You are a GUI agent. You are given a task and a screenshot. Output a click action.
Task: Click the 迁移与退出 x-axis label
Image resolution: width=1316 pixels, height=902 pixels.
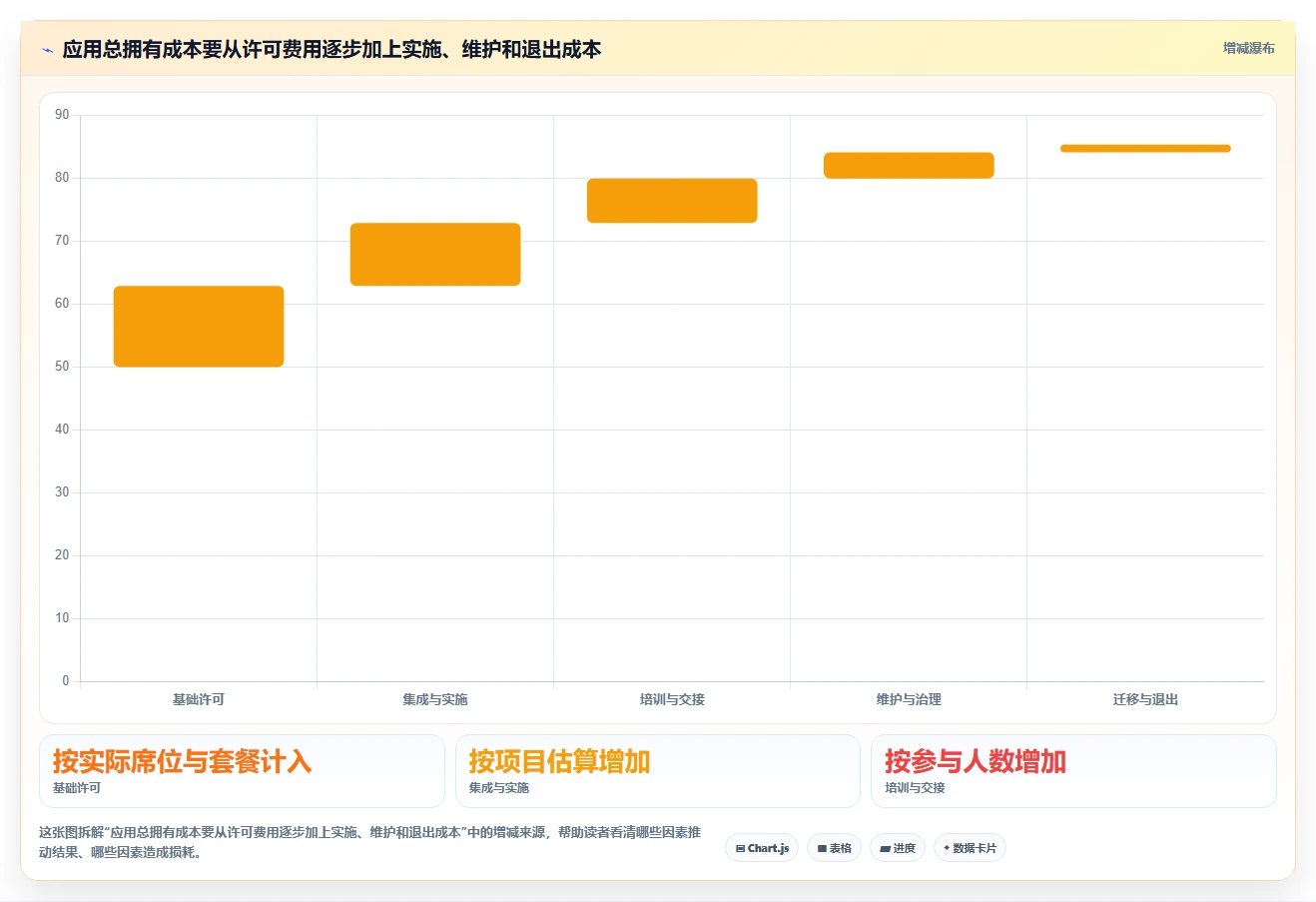(x=1145, y=699)
